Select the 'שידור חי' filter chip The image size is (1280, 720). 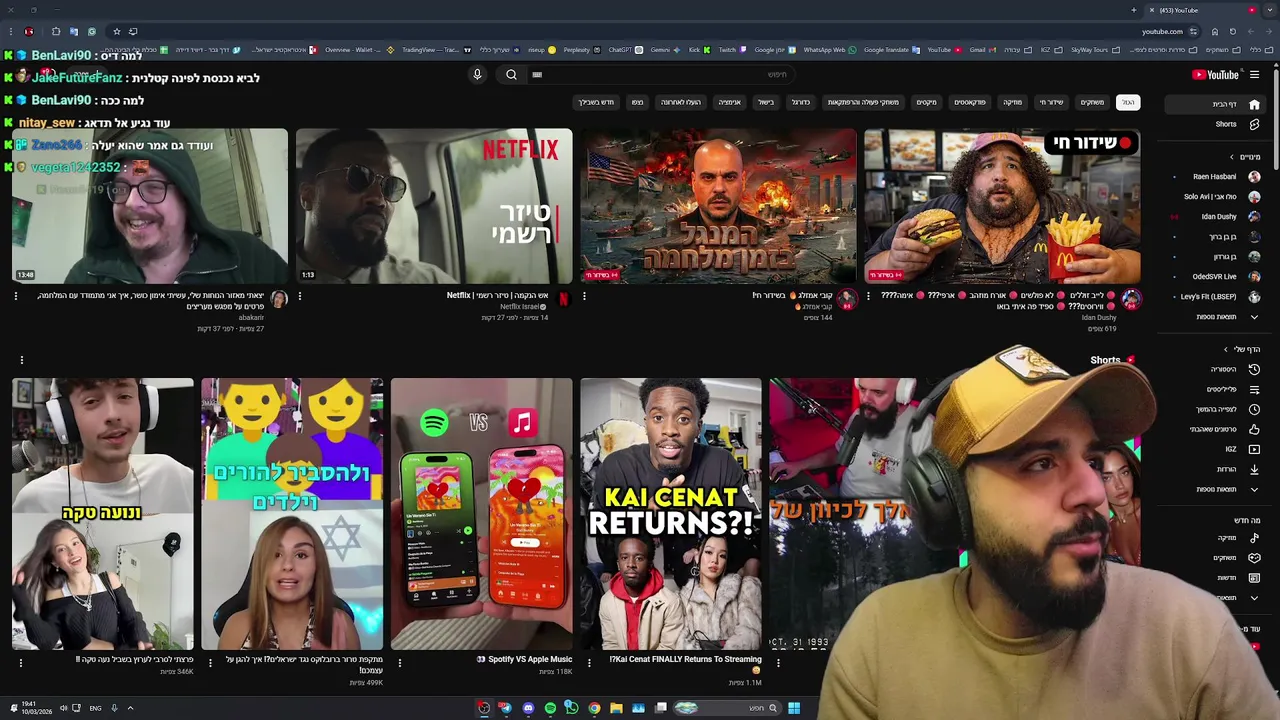[x=1051, y=102]
